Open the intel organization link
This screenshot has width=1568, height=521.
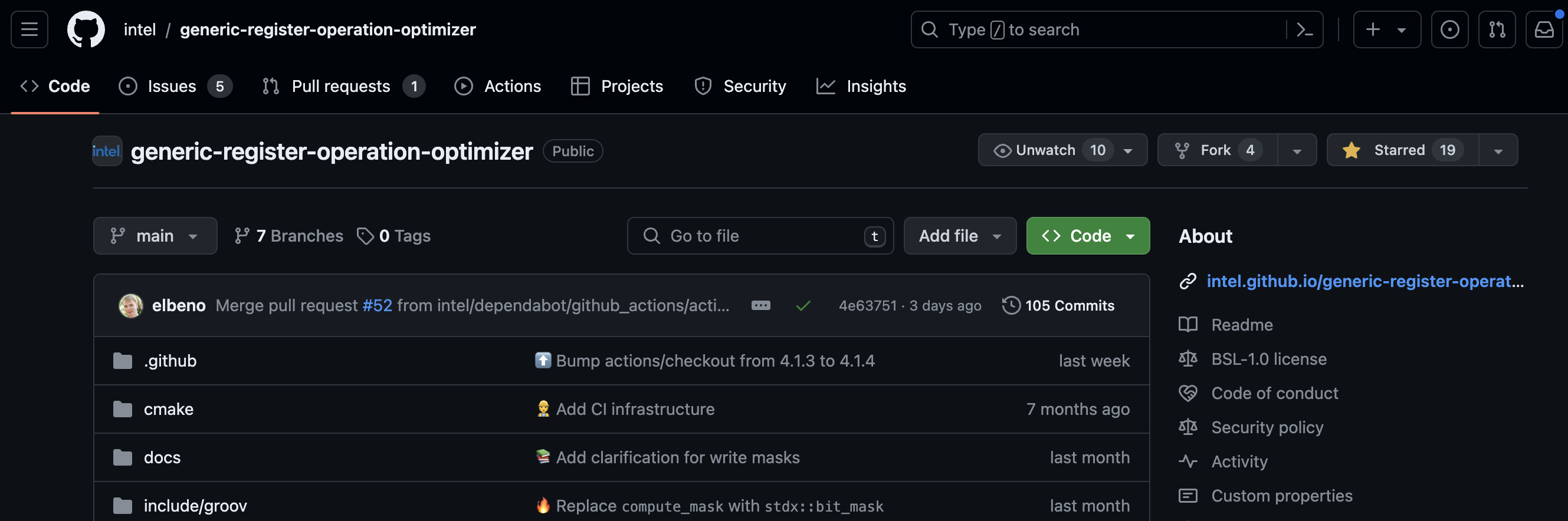[139, 29]
